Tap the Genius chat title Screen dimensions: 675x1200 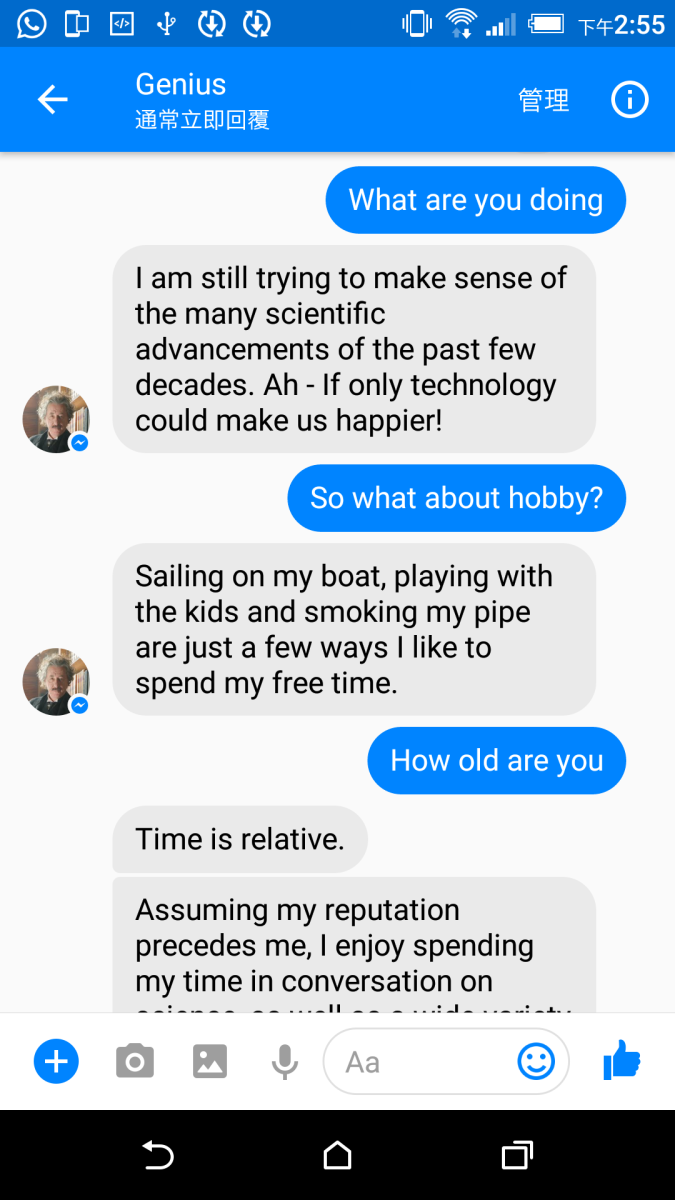click(x=180, y=84)
